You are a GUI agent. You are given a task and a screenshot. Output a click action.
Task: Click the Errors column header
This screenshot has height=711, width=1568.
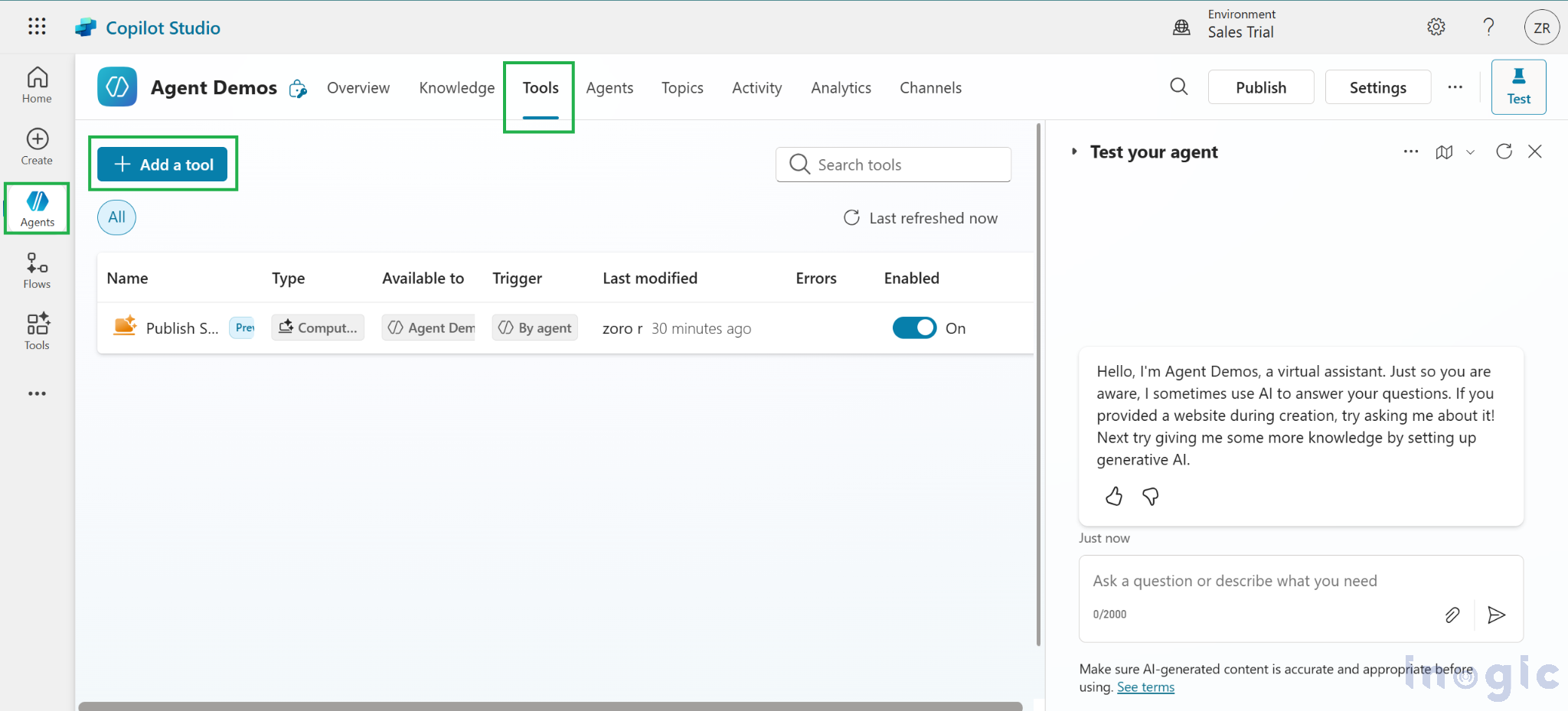[x=815, y=278]
